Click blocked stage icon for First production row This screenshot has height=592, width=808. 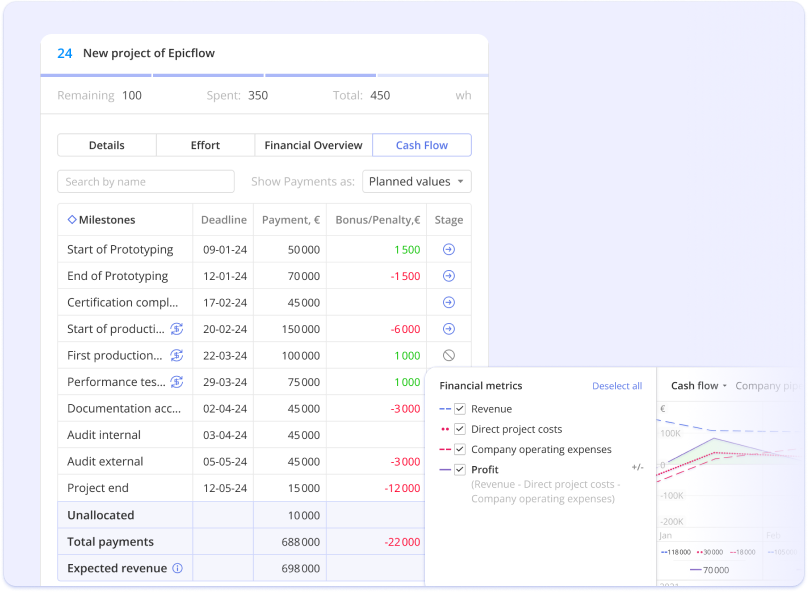[x=449, y=356]
